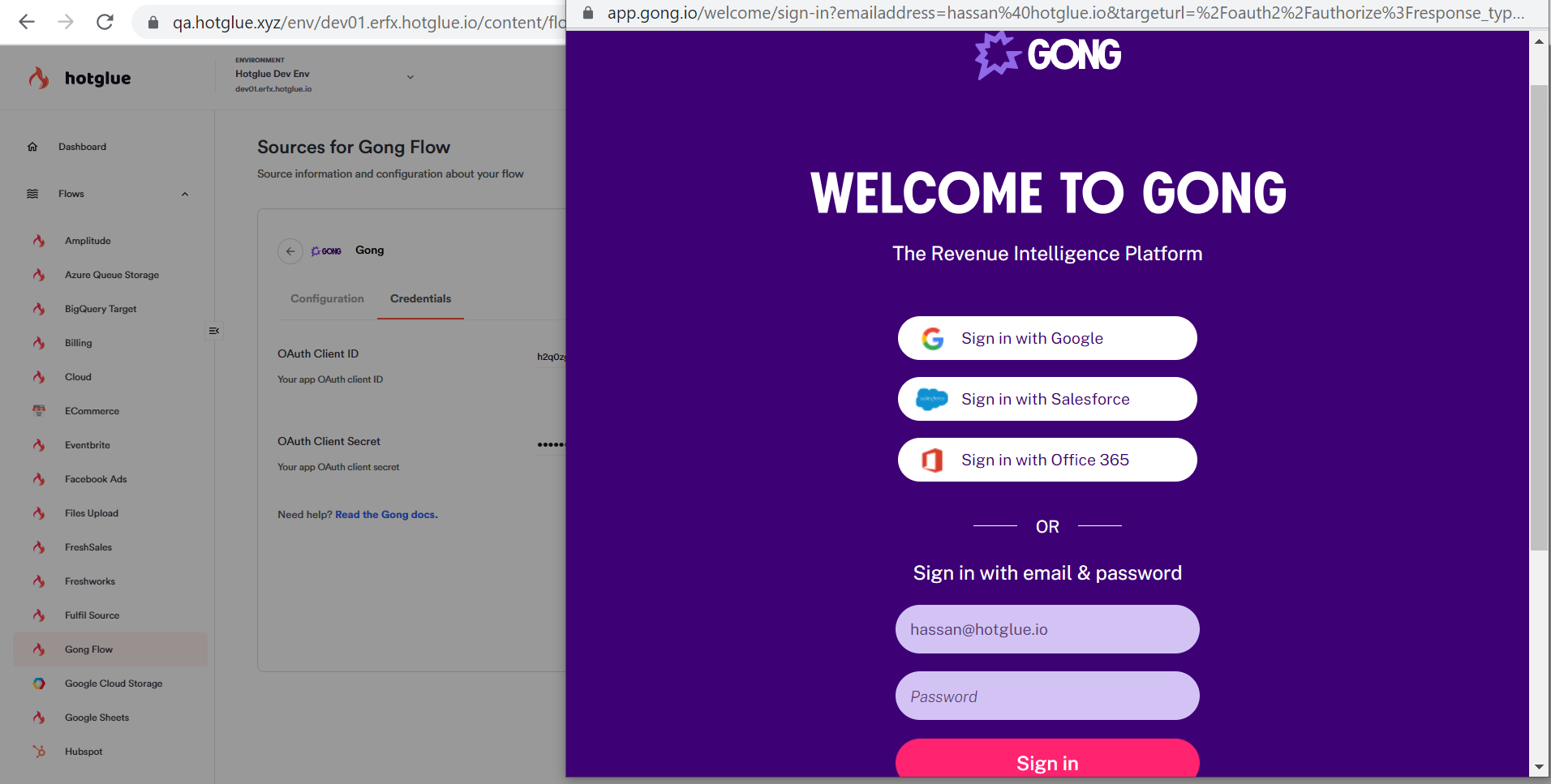The width and height of the screenshot is (1551, 784).
Task: Click the Amplitude flow flame icon
Action: (39, 241)
